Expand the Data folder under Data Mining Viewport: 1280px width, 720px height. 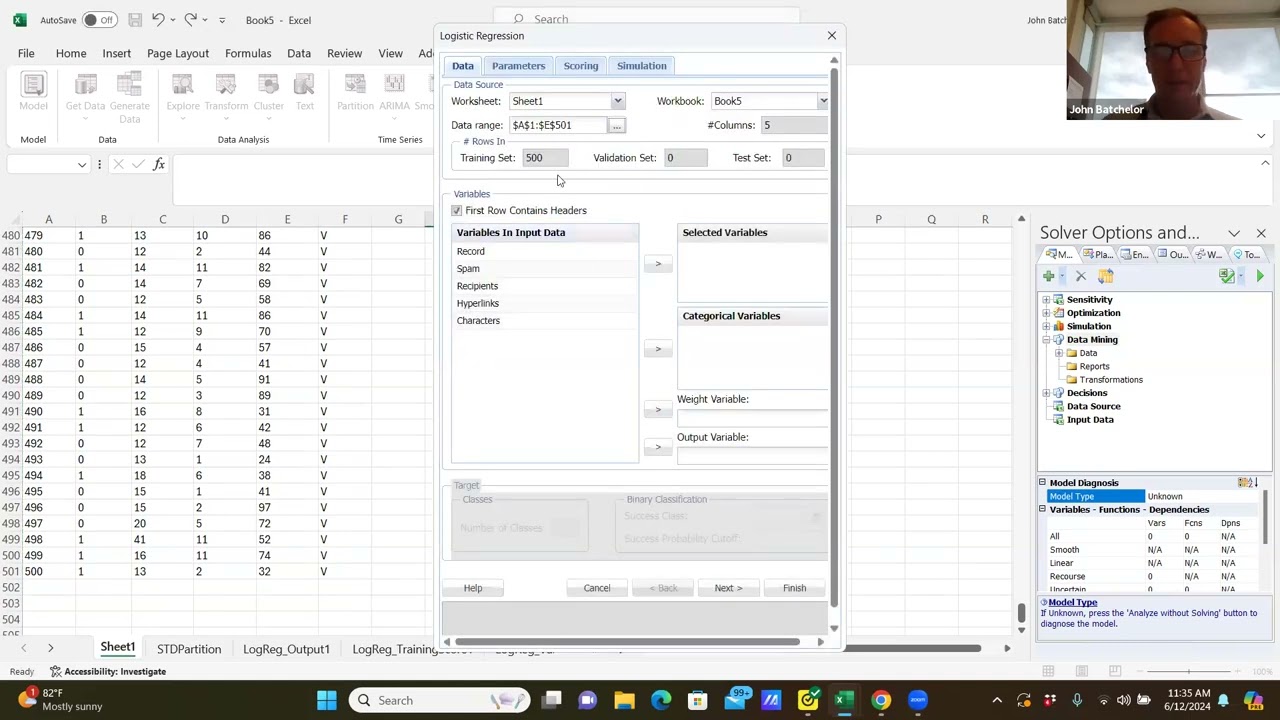1059,353
